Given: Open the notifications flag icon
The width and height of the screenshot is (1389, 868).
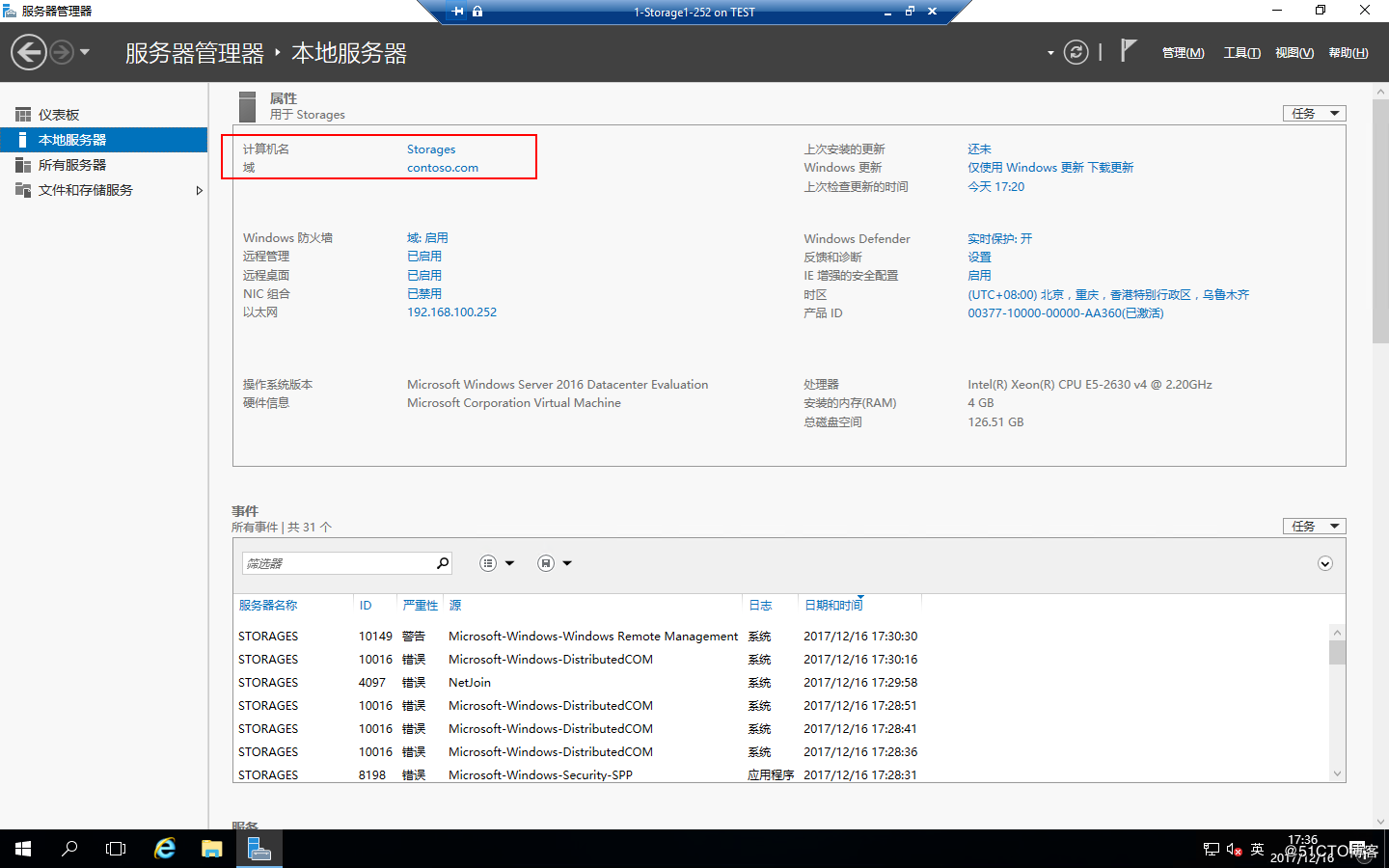Looking at the screenshot, I should [1128, 50].
